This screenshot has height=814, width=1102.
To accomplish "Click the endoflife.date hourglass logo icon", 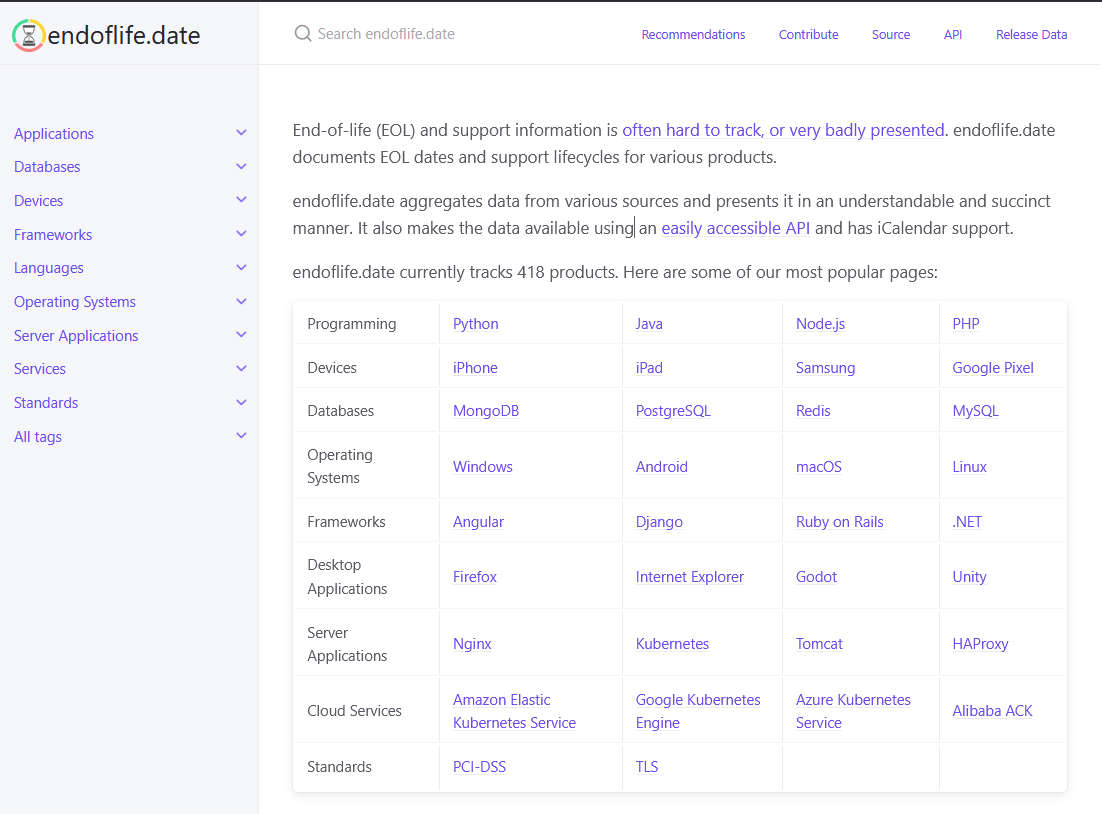I will pyautogui.click(x=28, y=35).
